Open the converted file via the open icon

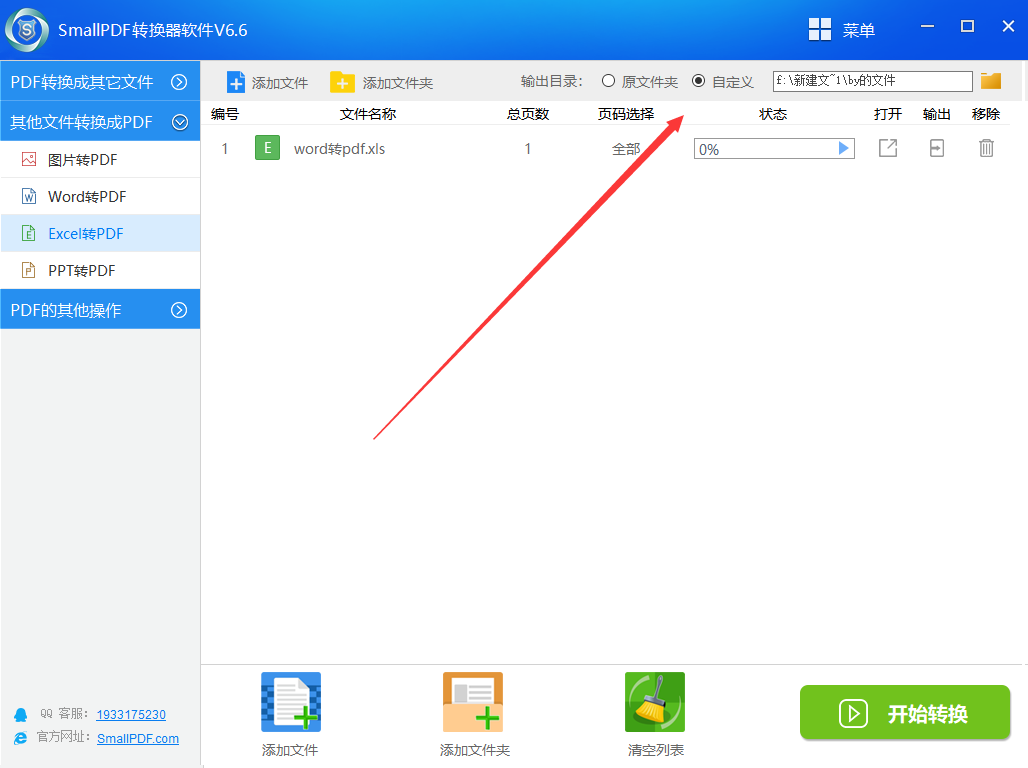(887, 148)
